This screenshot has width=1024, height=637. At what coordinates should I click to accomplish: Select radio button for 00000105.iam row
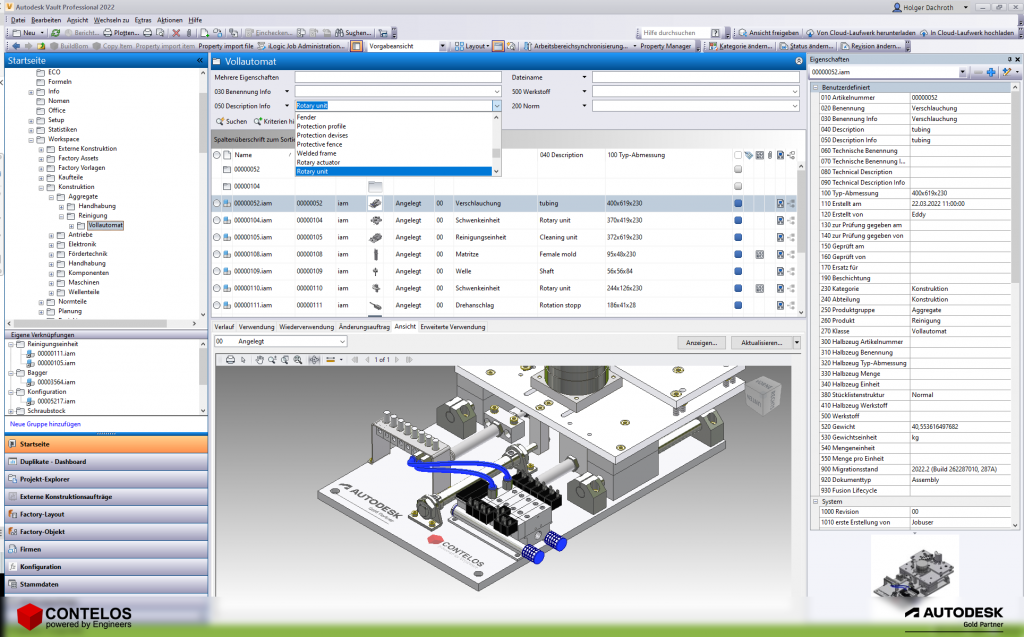coord(217,237)
